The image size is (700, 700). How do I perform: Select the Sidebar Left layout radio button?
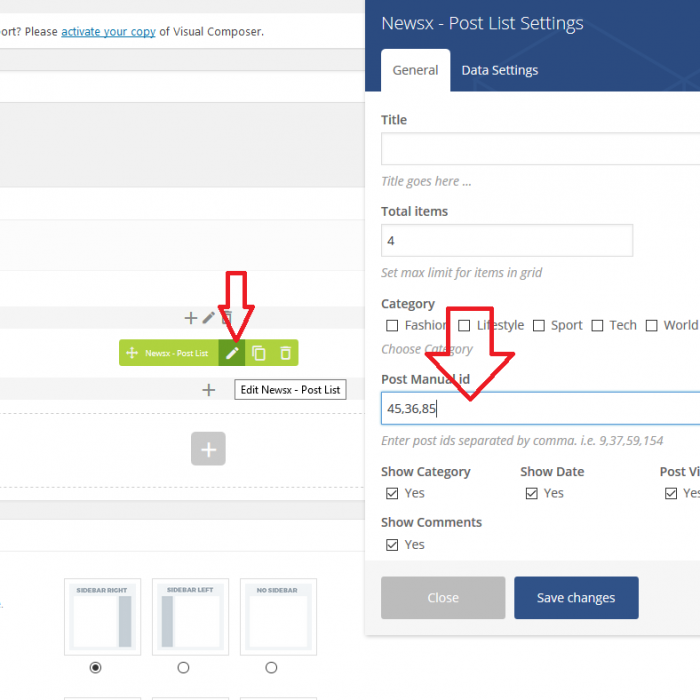pos(183,667)
